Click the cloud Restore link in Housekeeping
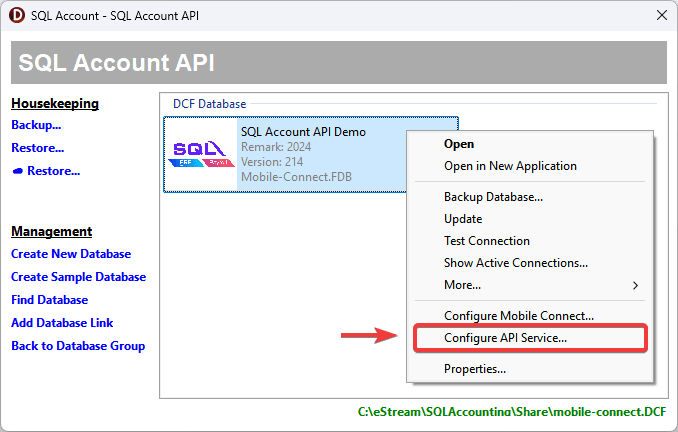 click(x=46, y=171)
